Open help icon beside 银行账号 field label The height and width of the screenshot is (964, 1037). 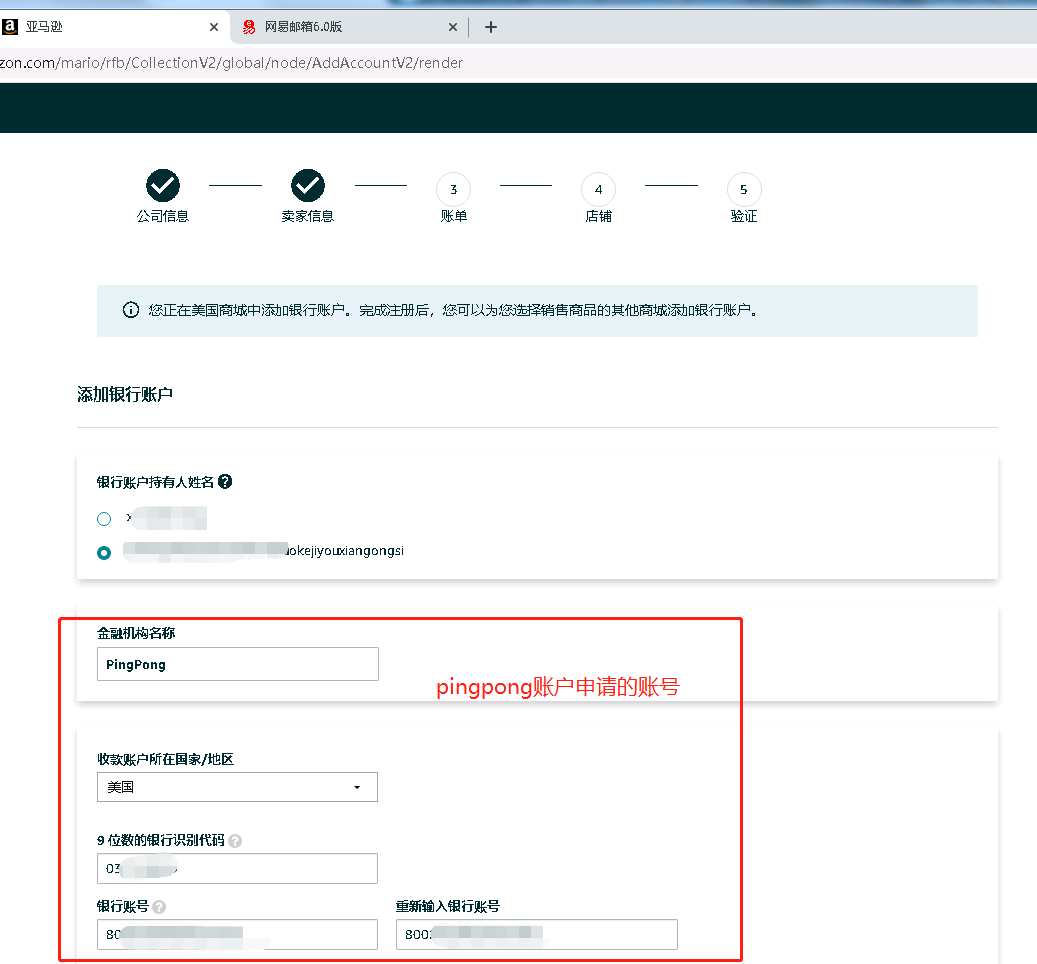pos(160,907)
